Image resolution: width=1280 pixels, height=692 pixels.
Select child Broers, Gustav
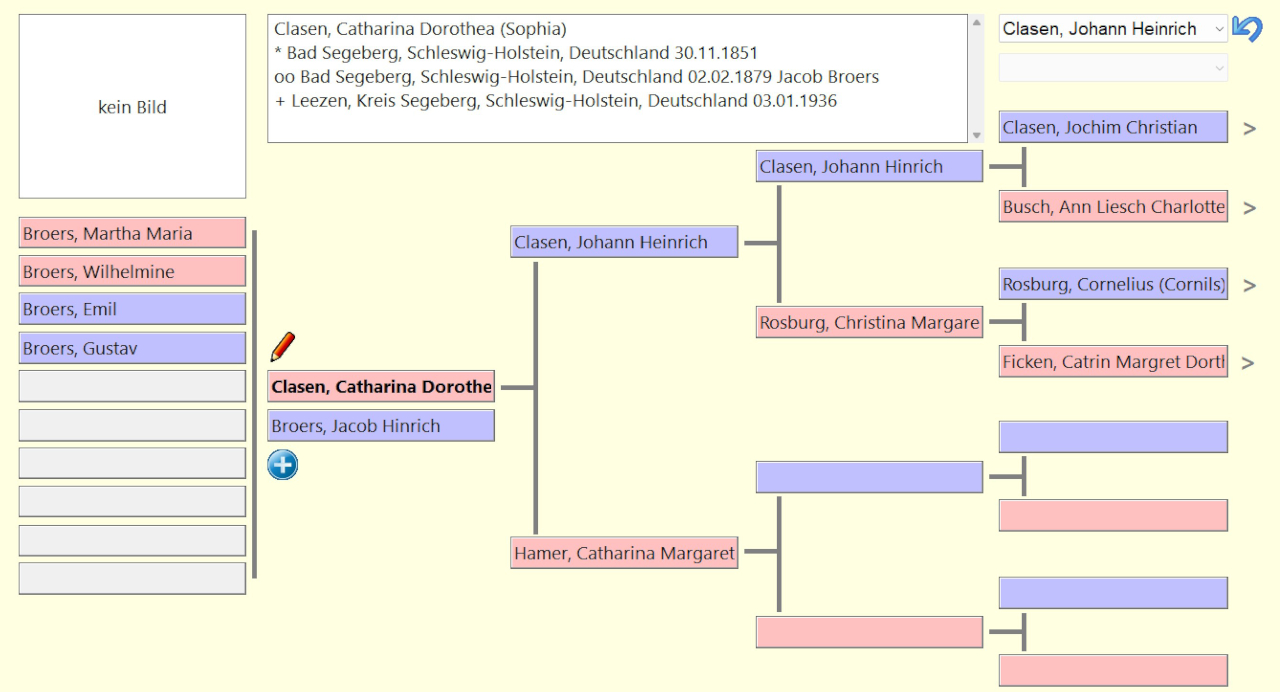point(132,349)
